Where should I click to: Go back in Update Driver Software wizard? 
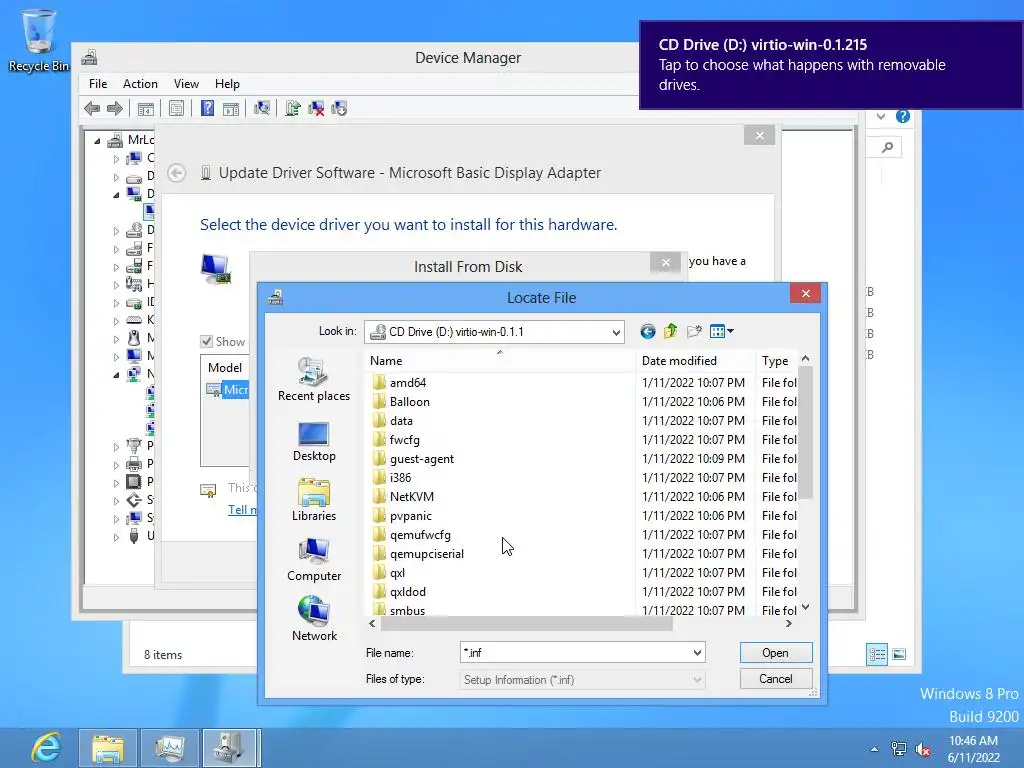click(176, 173)
